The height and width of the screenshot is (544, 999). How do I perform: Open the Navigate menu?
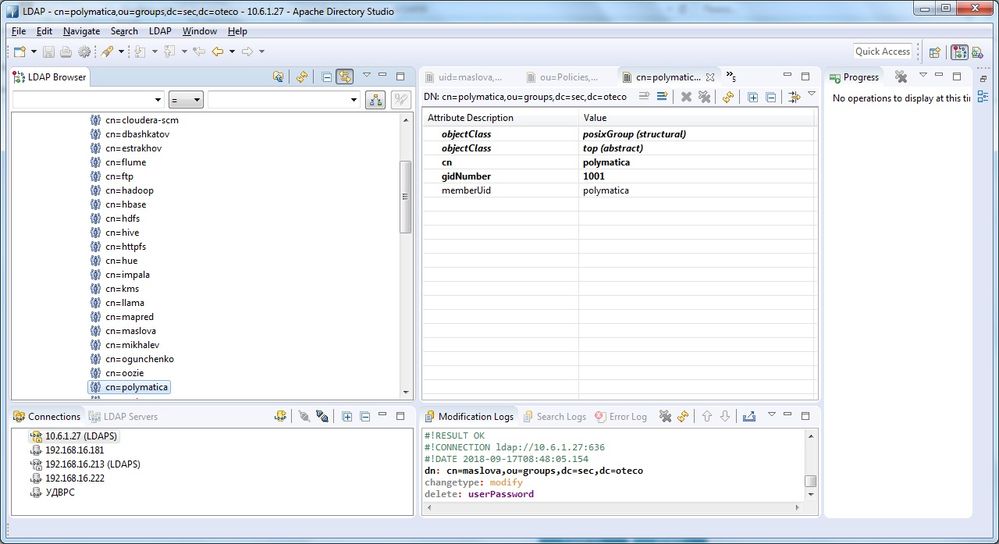[81, 31]
